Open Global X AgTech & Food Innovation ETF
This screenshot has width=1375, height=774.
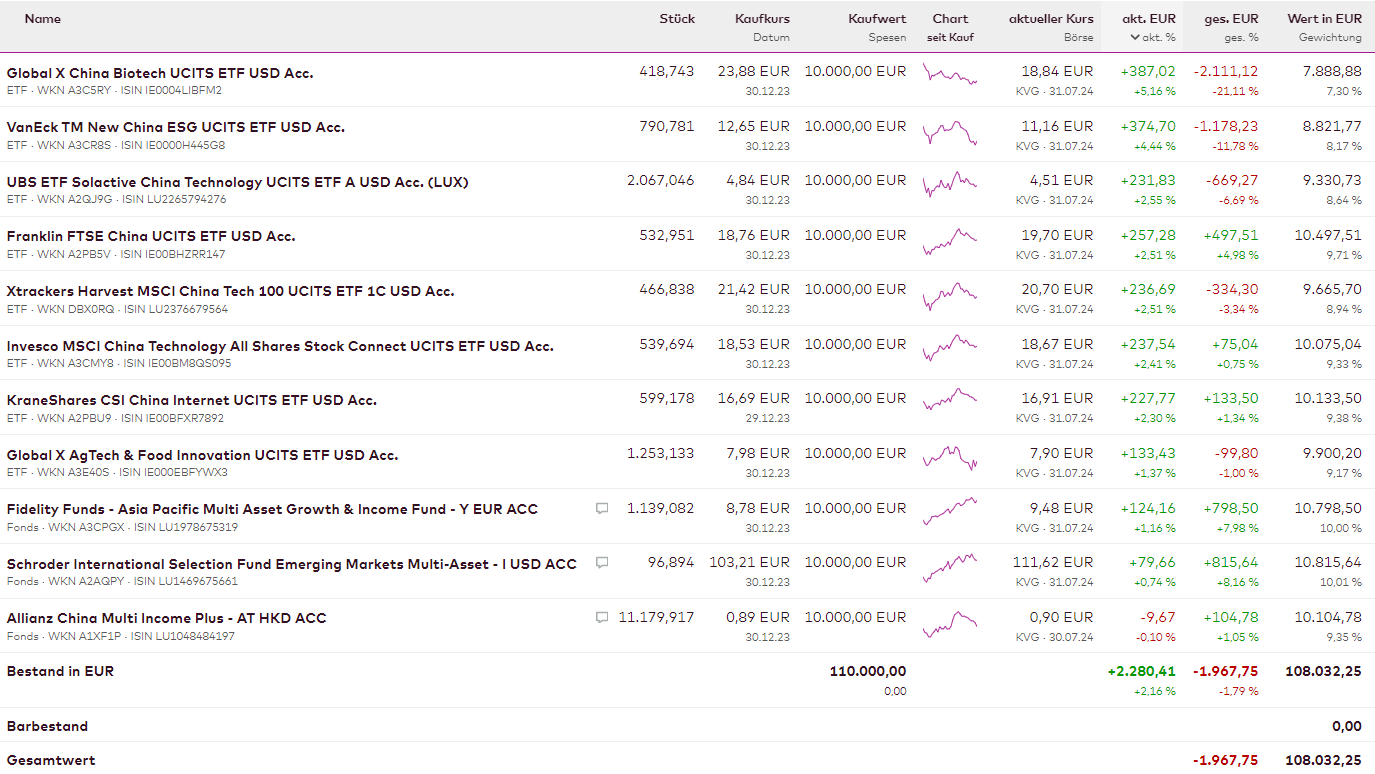tap(202, 455)
